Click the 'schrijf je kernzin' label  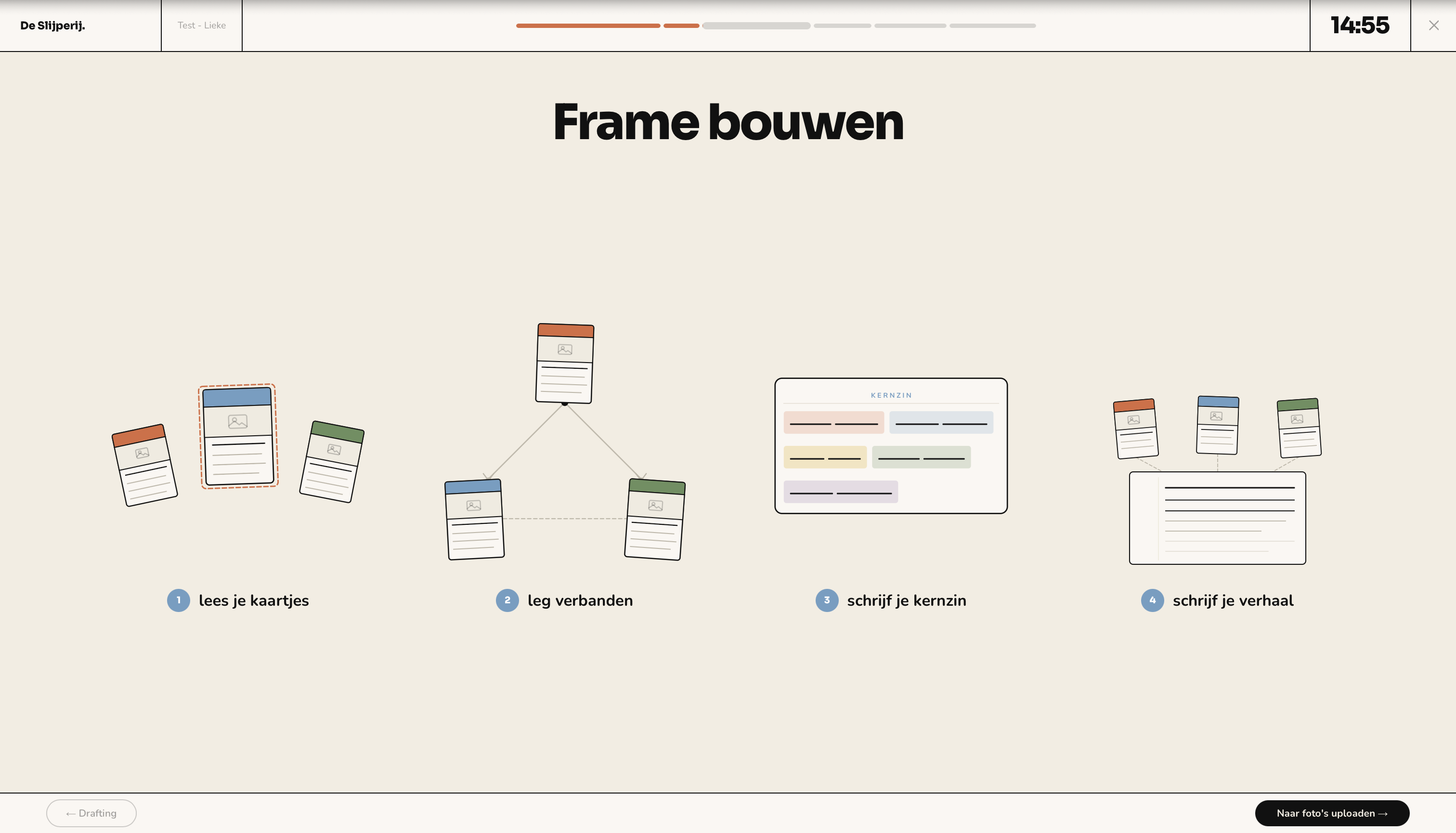pyautogui.click(x=906, y=601)
